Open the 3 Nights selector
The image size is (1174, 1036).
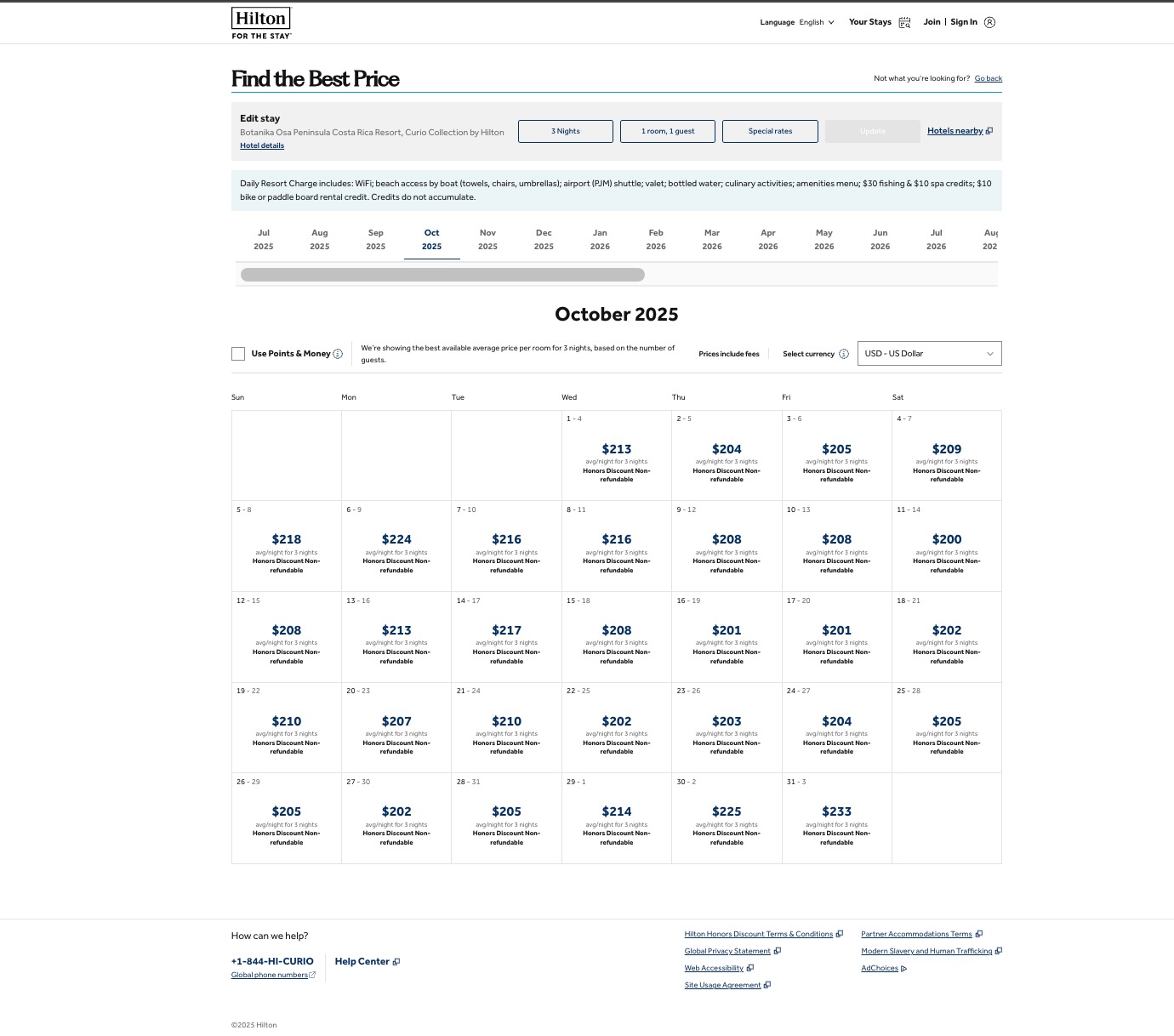click(565, 131)
